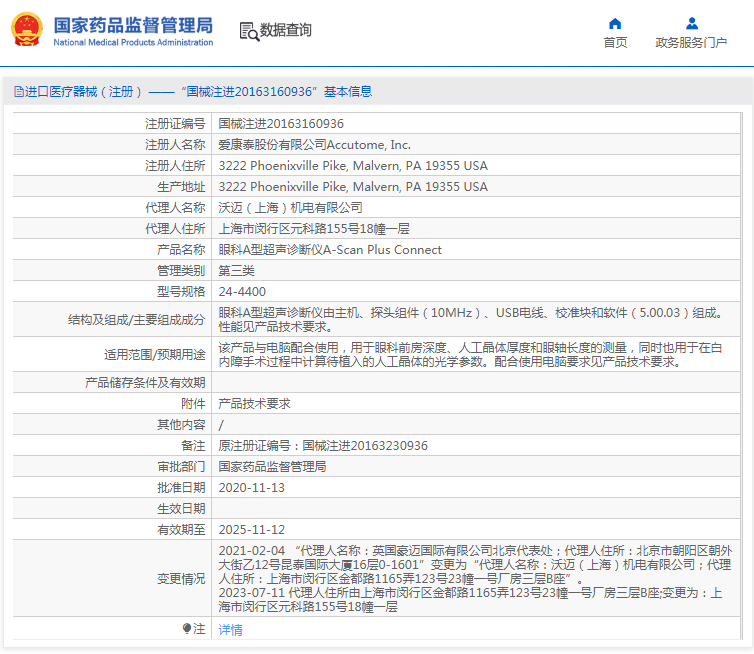Click 有效期至 row label
This screenshot has height=654, width=754.
[x=181, y=530]
